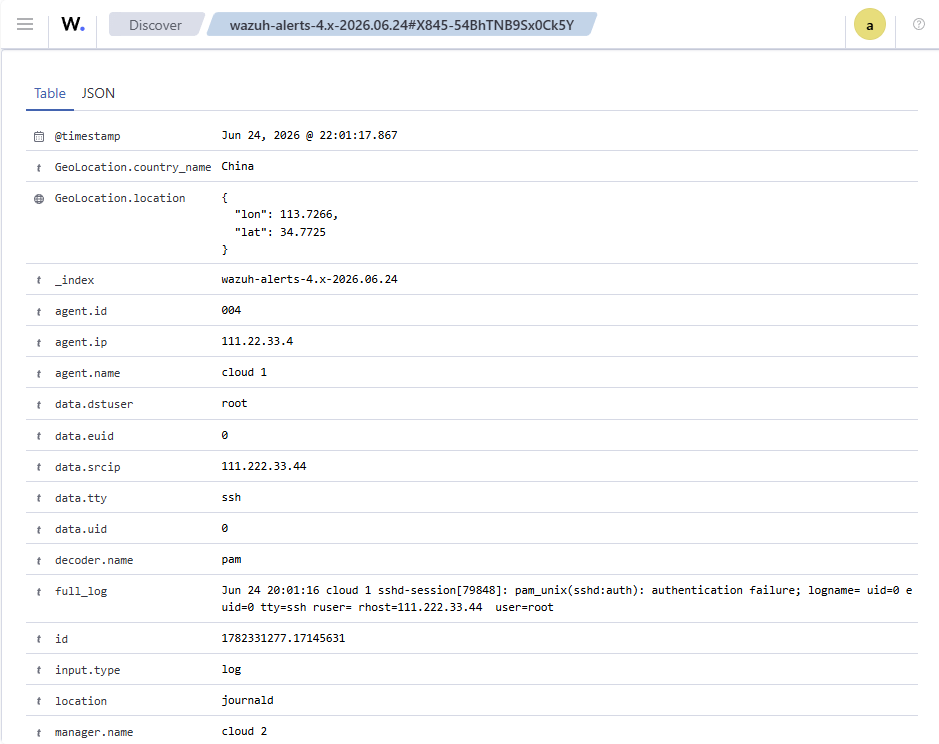The image size is (939, 744).
Task: Select the GeoLocation.country_name field label
Action: 133,167
